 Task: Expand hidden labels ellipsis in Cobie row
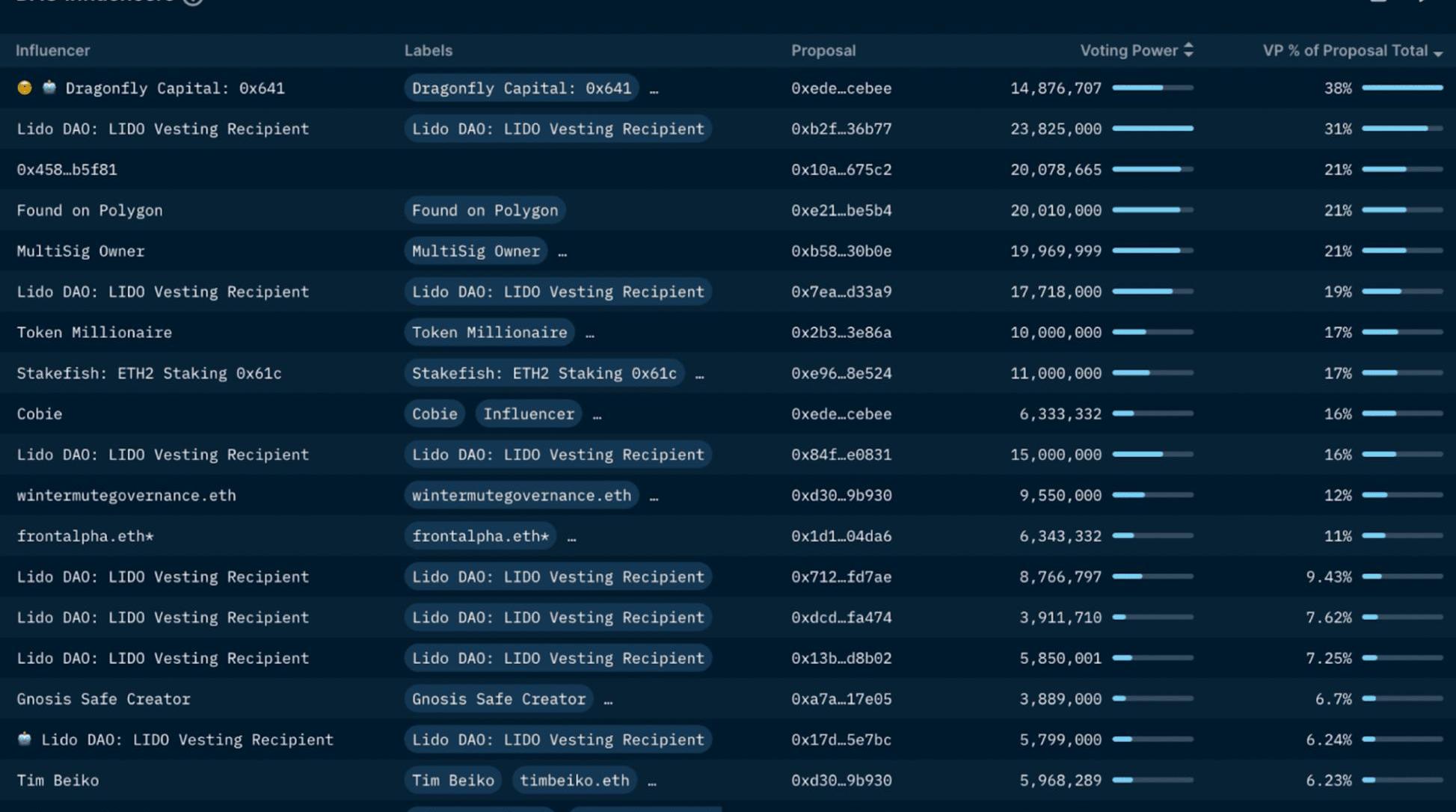(x=597, y=416)
